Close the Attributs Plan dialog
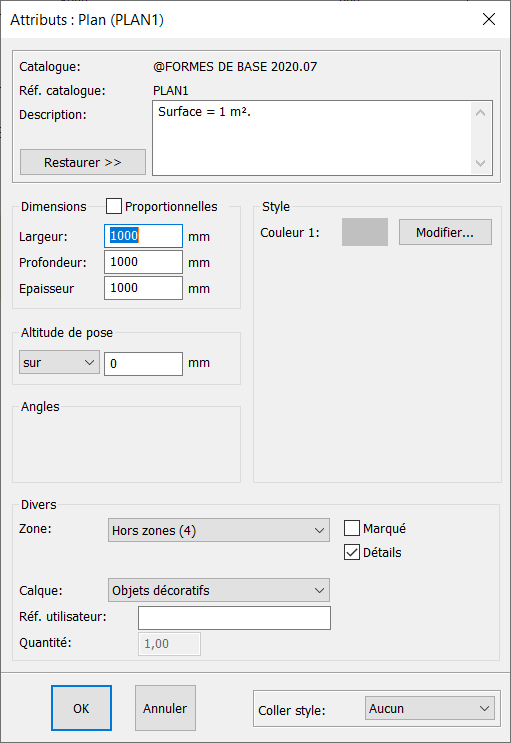Screen dimensions: 511x743 (489, 19)
